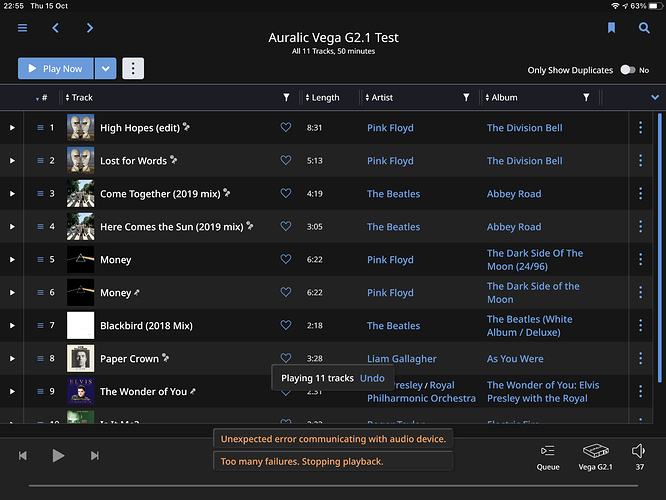The width and height of the screenshot is (666, 500).
Task: Open The Division Bell album for Lost for Words
Action: [x=525, y=161]
